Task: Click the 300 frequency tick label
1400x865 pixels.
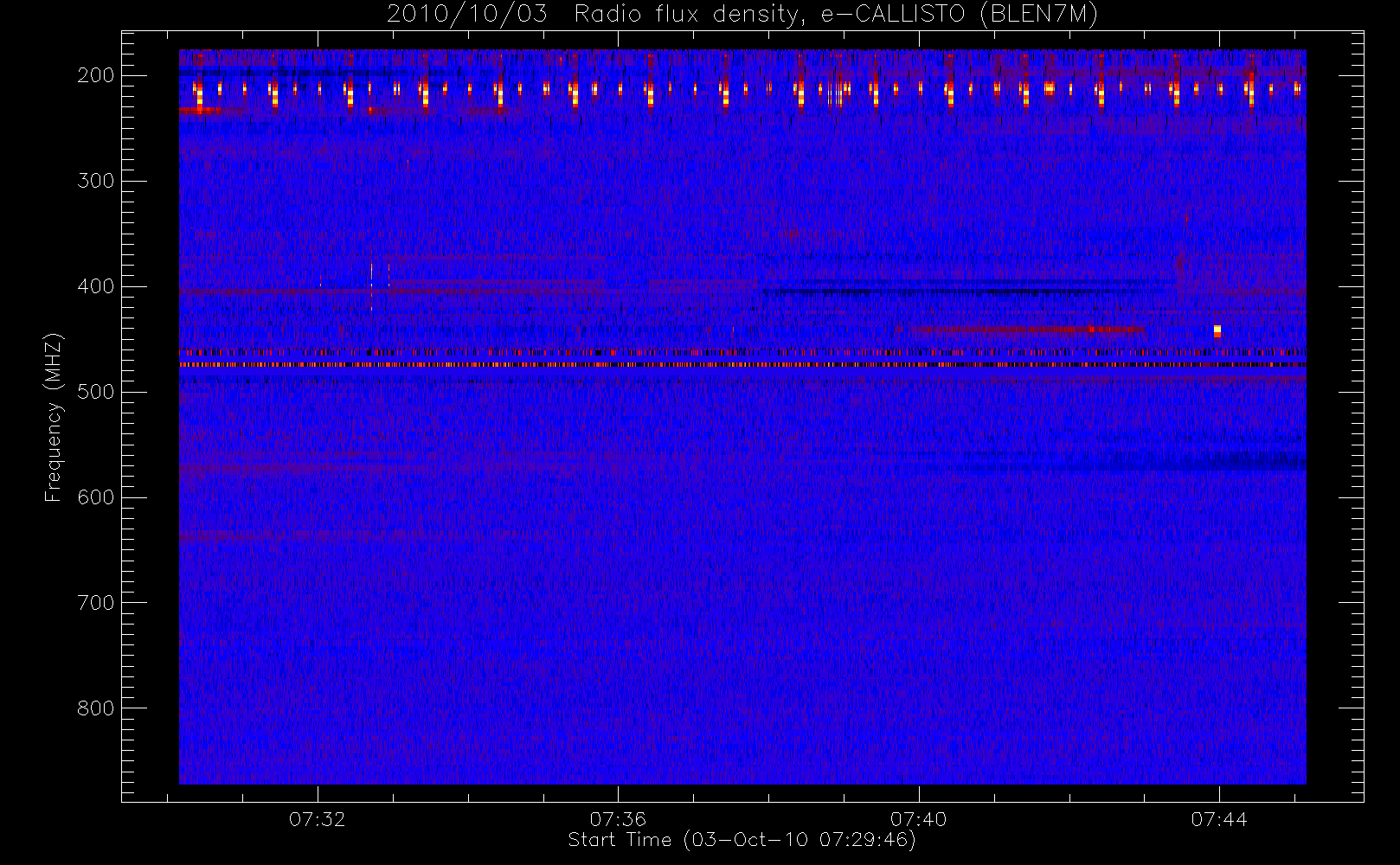Action: point(96,181)
